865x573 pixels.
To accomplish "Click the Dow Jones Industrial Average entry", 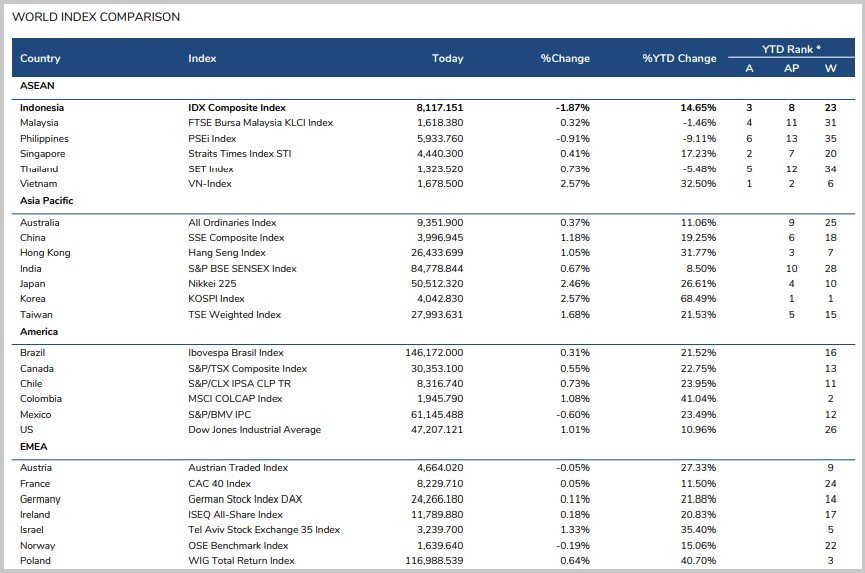I will tap(254, 430).
